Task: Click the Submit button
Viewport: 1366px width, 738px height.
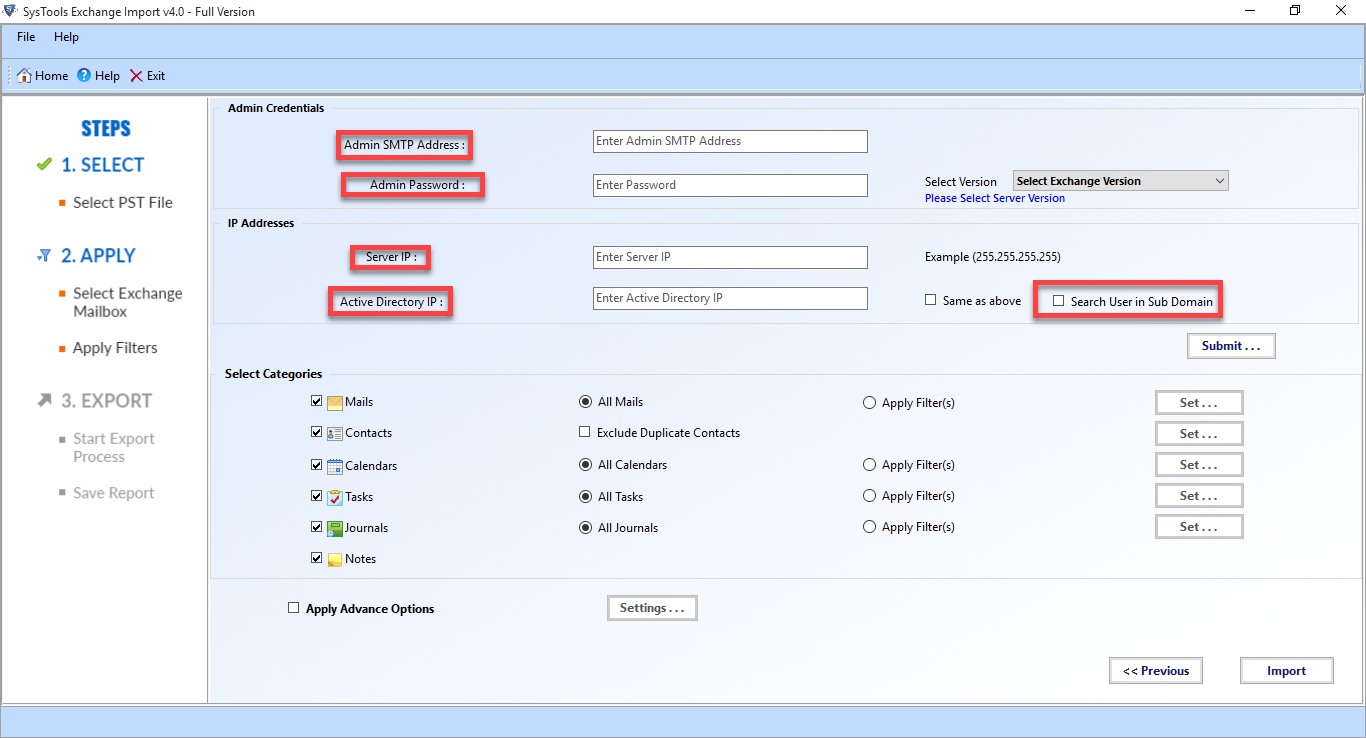Action: (1231, 346)
